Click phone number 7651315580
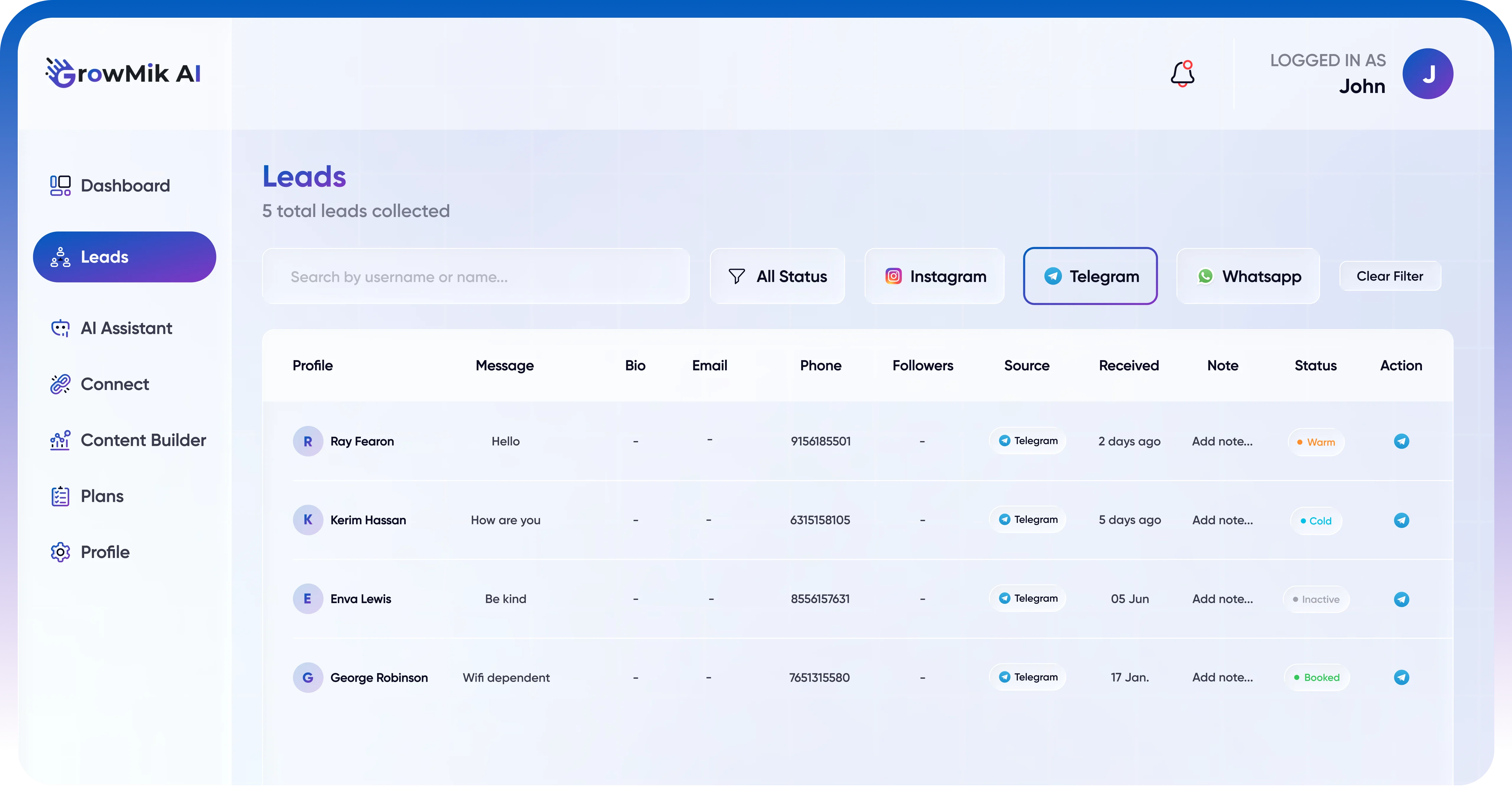 click(819, 678)
